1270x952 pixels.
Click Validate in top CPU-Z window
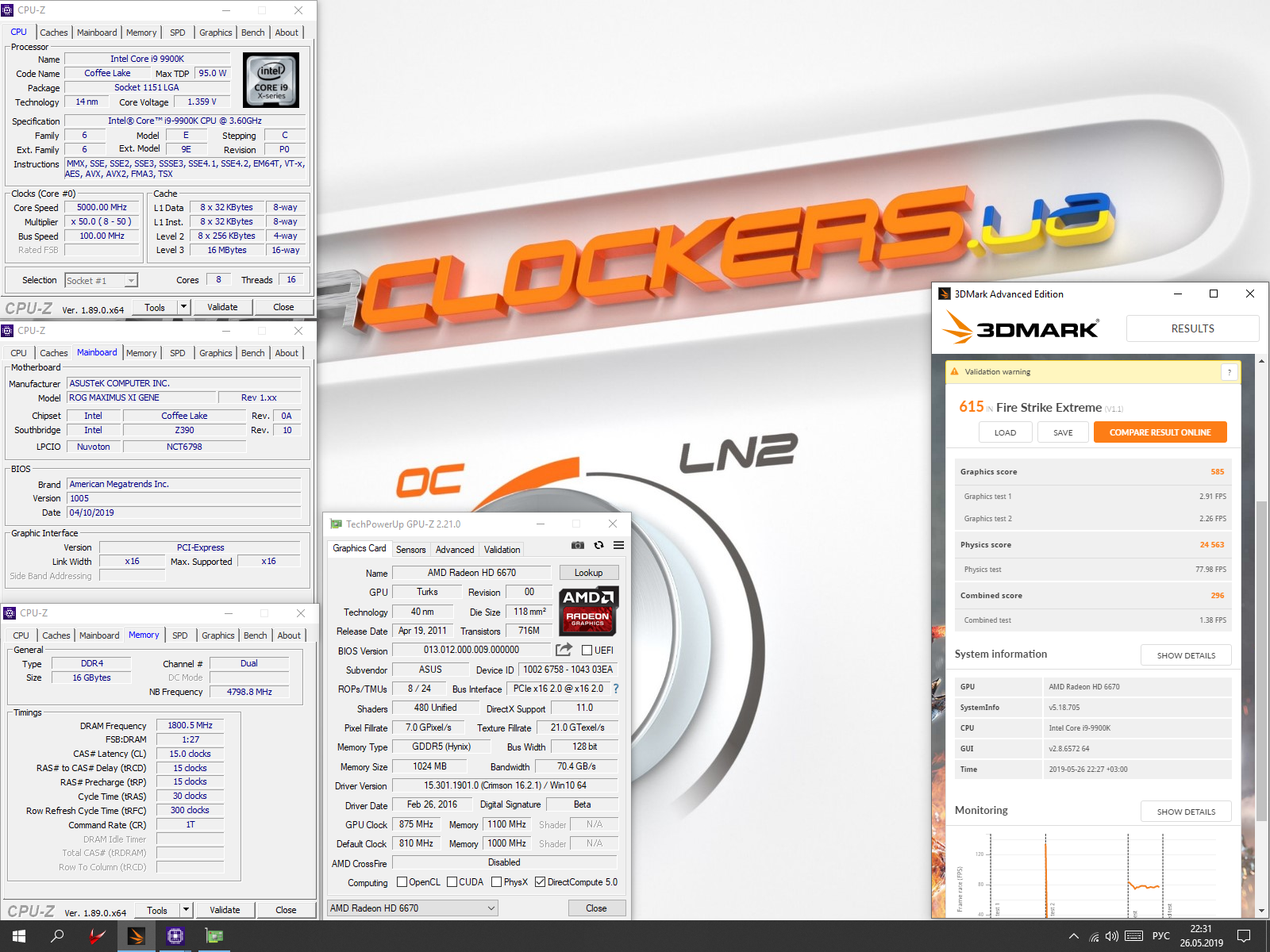coord(222,307)
